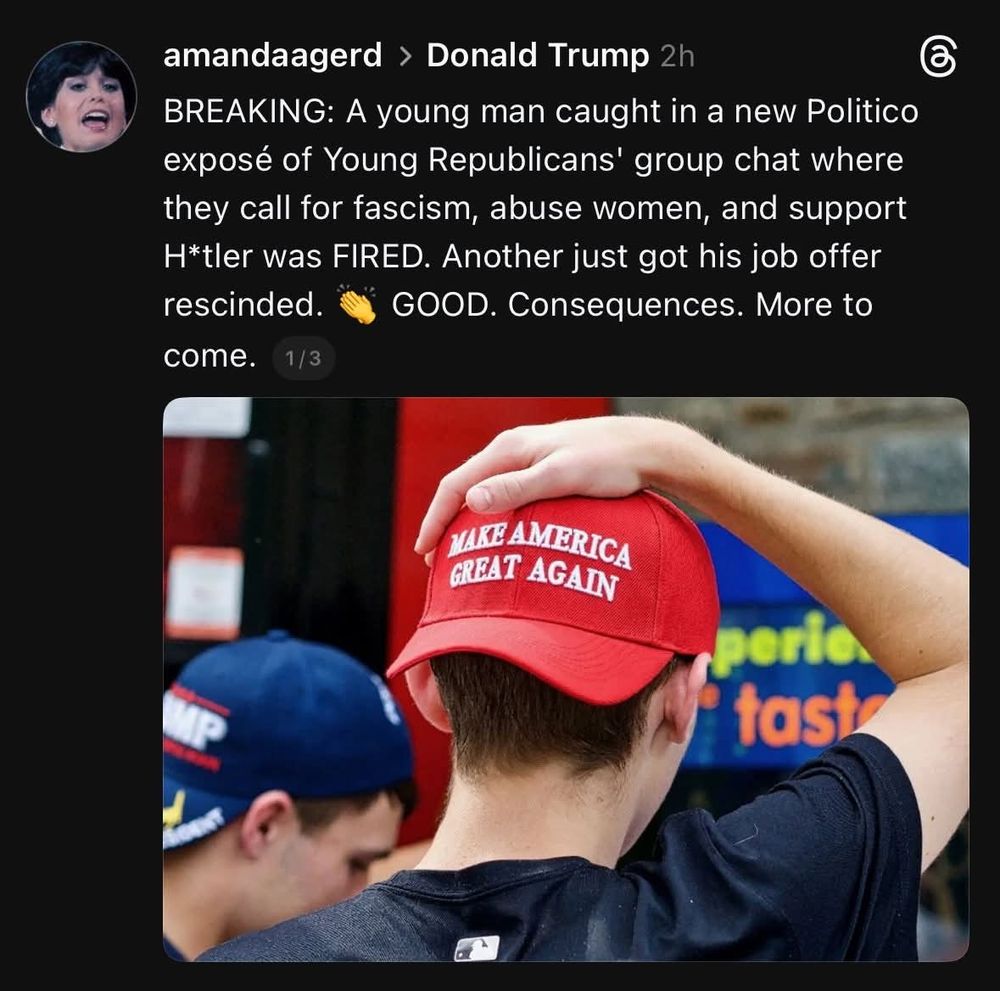1000x991 pixels.
Task: Click the word BREAKING in the post
Action: 246,112
